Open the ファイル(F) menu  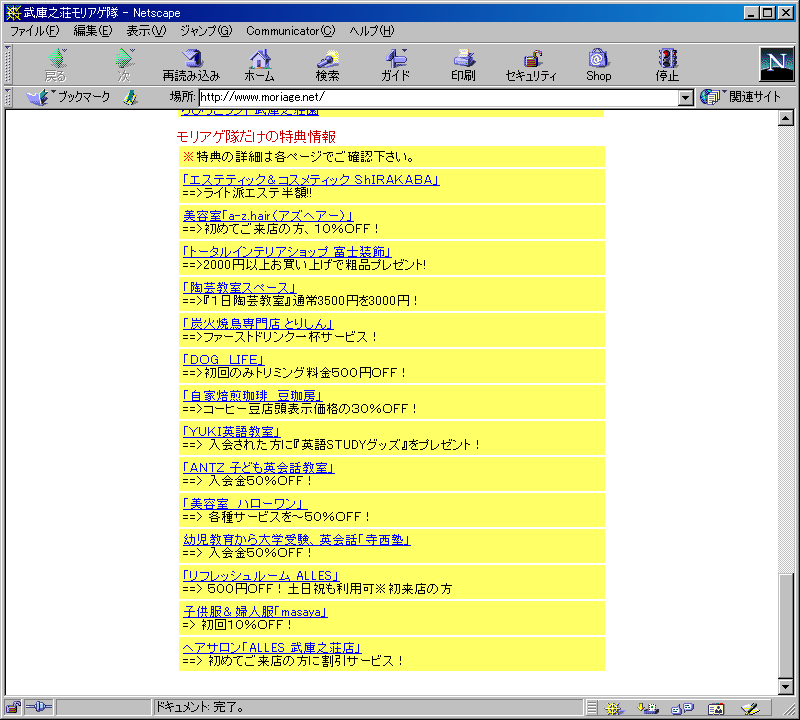[x=35, y=31]
